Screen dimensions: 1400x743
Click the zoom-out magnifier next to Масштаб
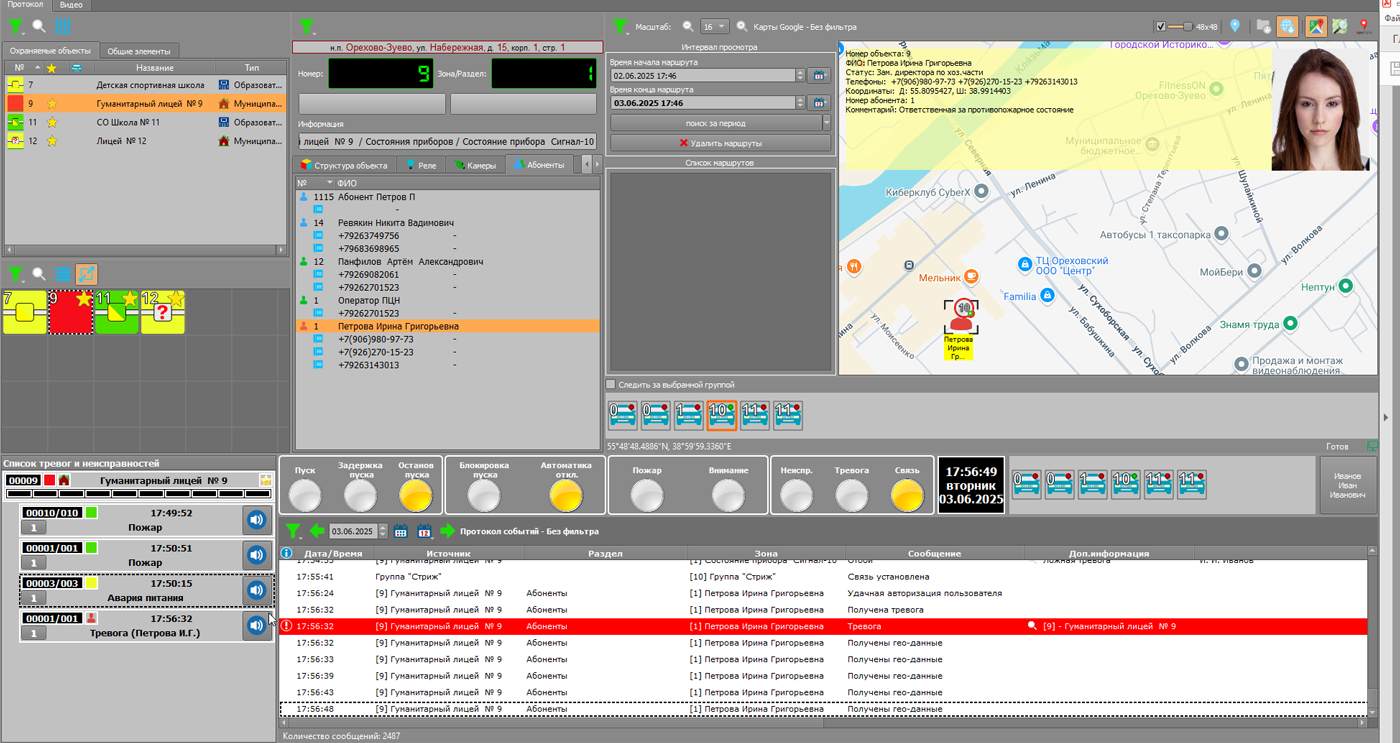point(688,27)
